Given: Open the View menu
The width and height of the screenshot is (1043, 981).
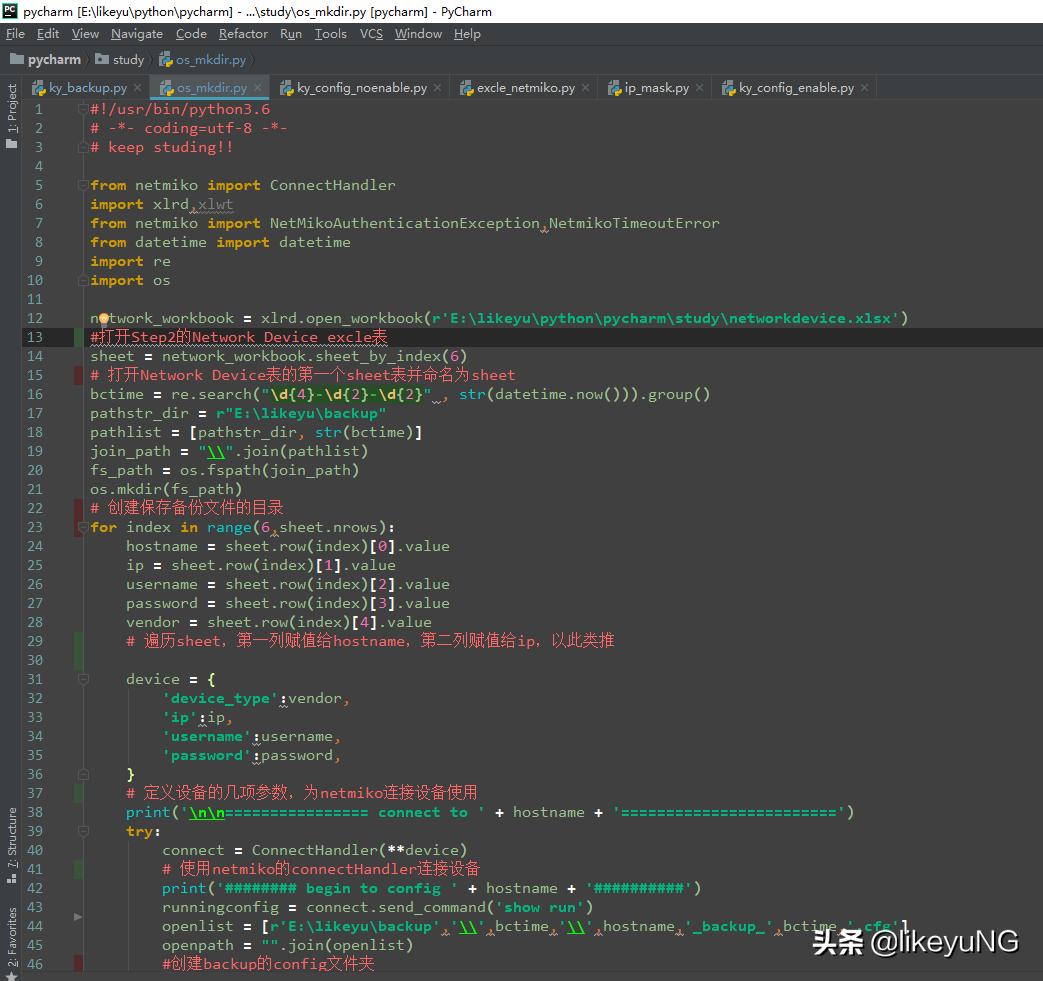Looking at the screenshot, I should tap(85, 34).
